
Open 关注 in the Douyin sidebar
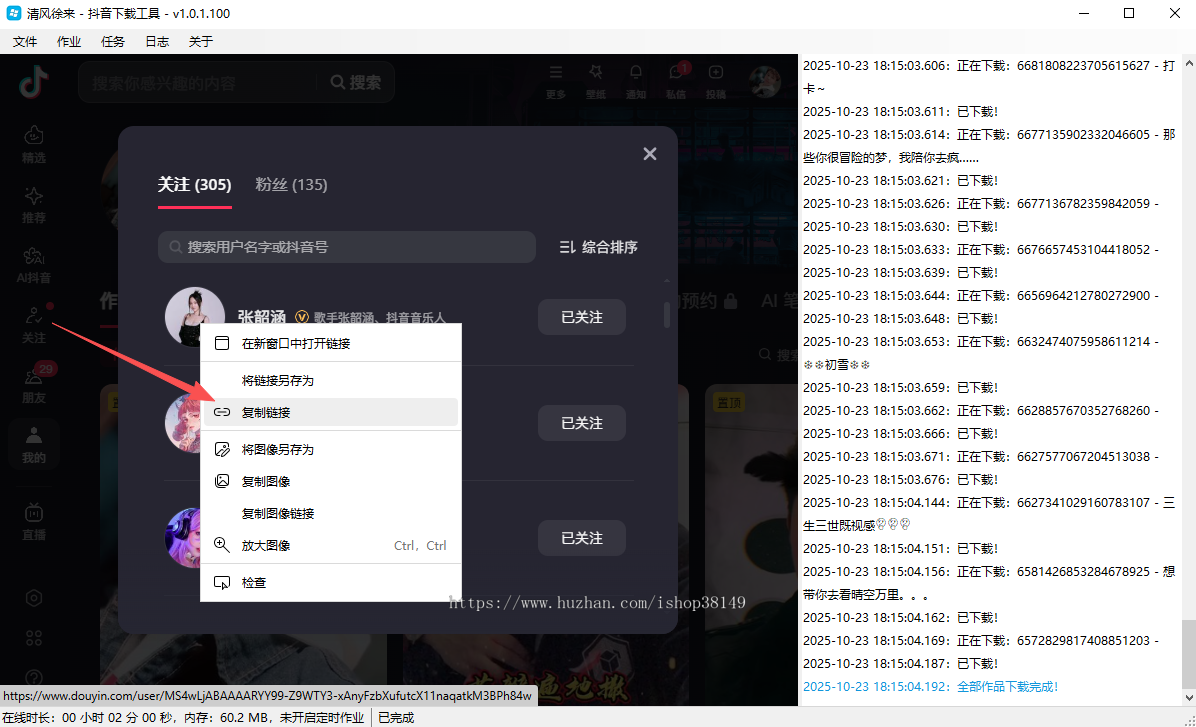click(x=34, y=326)
